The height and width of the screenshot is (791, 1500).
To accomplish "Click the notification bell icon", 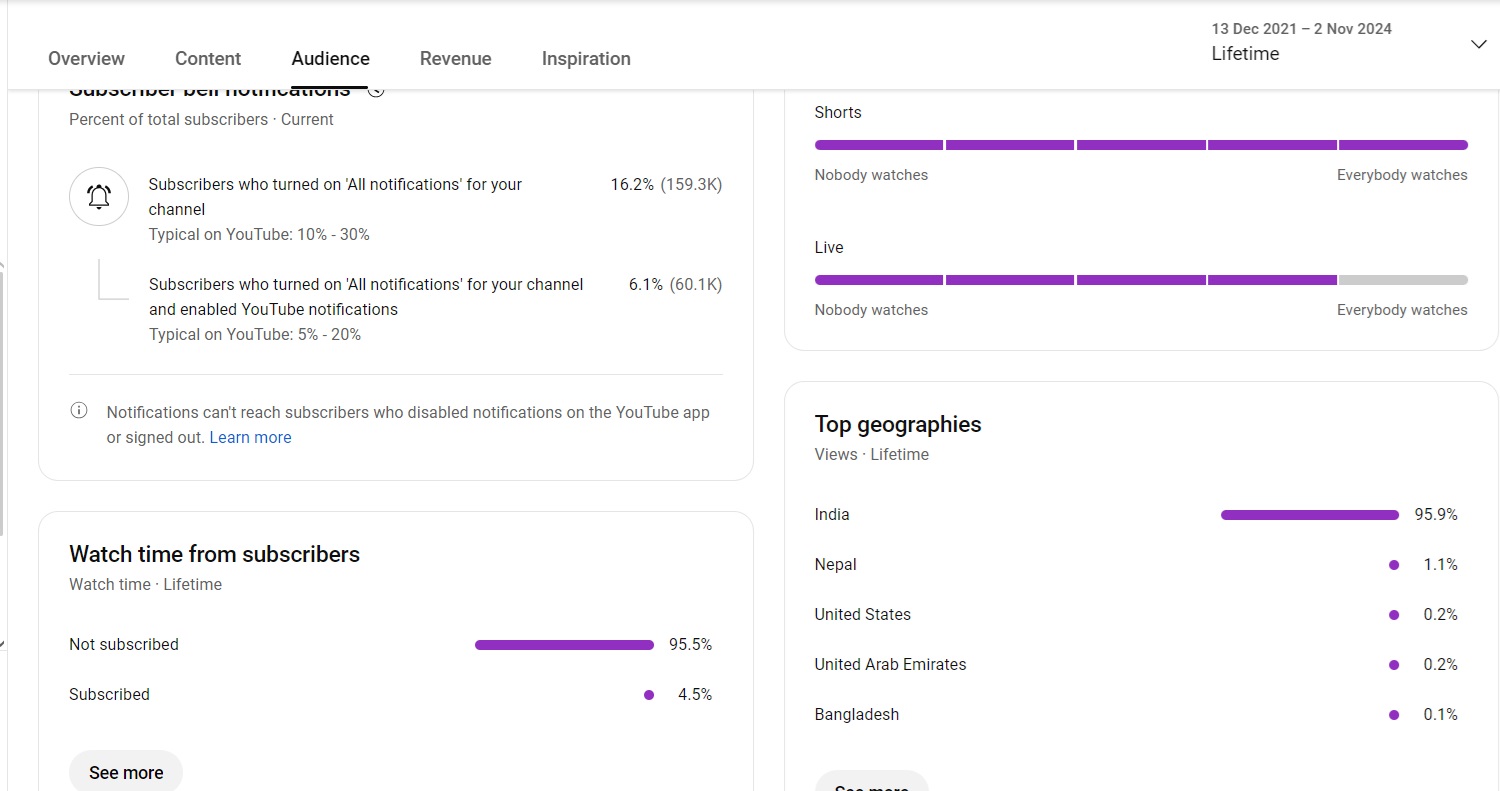I will (98, 196).
